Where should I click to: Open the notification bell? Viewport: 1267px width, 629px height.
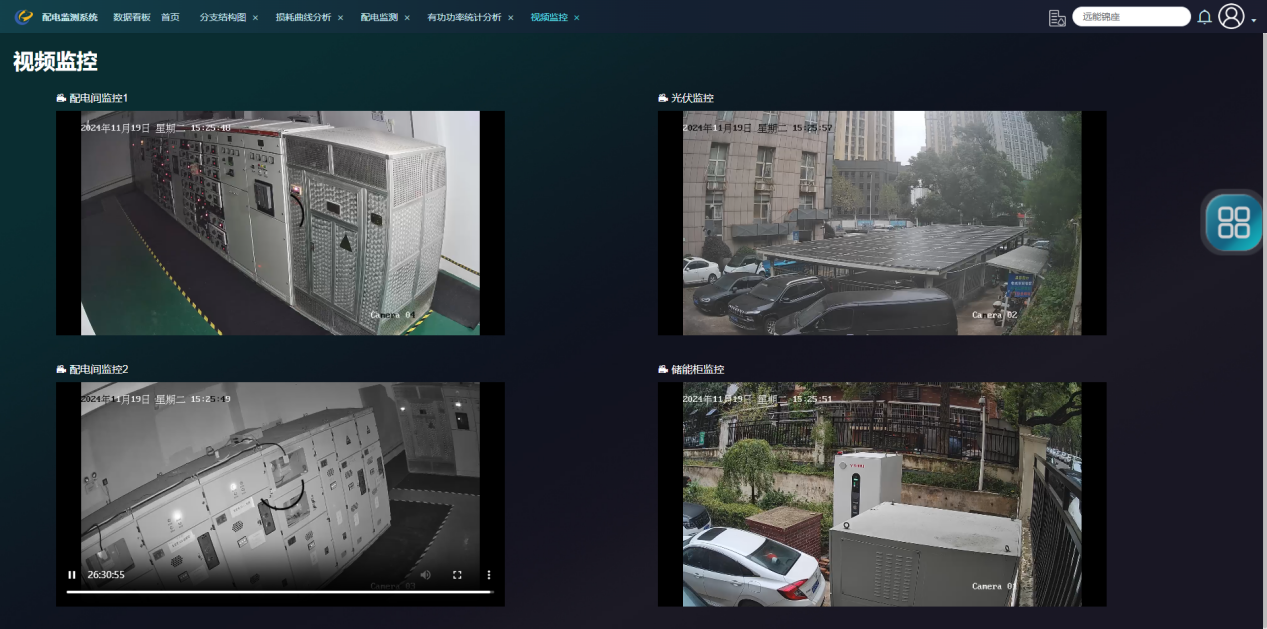pyautogui.click(x=1204, y=17)
